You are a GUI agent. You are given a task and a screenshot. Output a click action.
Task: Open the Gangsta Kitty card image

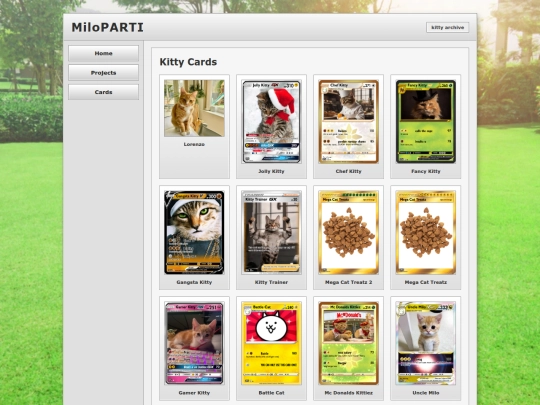click(x=194, y=232)
